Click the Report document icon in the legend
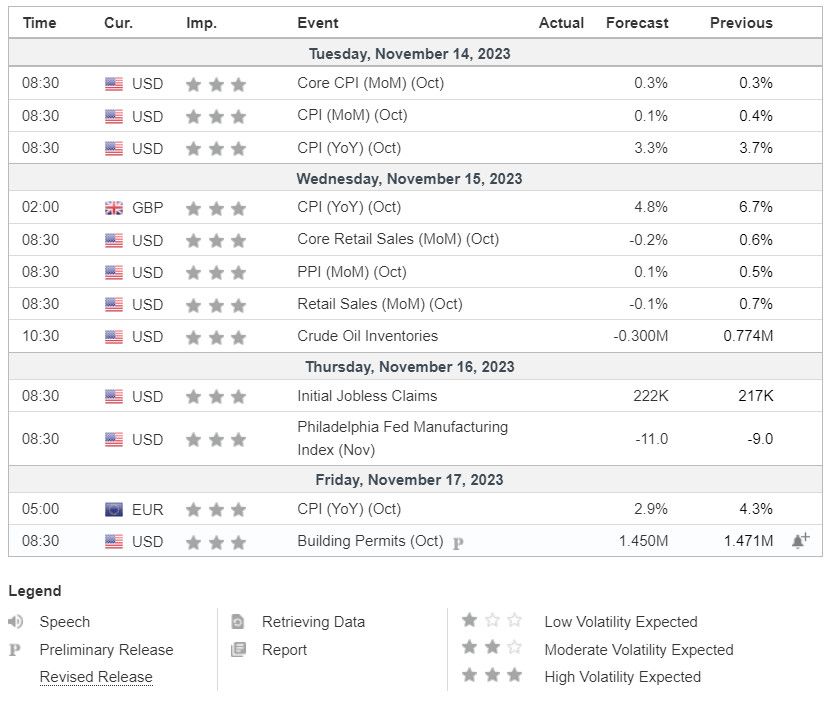 pyautogui.click(x=238, y=650)
